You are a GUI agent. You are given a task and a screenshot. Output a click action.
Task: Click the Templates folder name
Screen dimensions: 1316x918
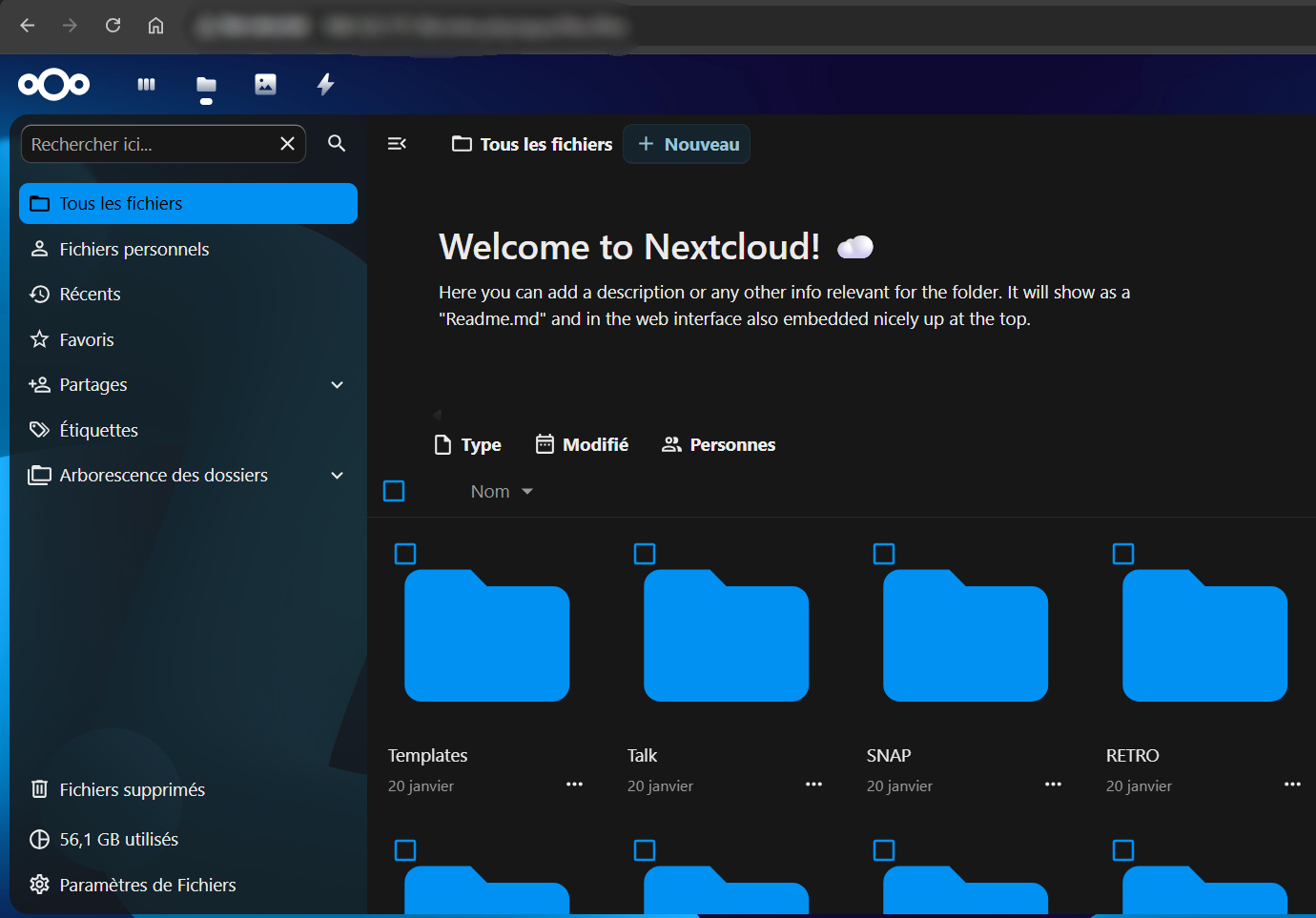pyautogui.click(x=427, y=756)
